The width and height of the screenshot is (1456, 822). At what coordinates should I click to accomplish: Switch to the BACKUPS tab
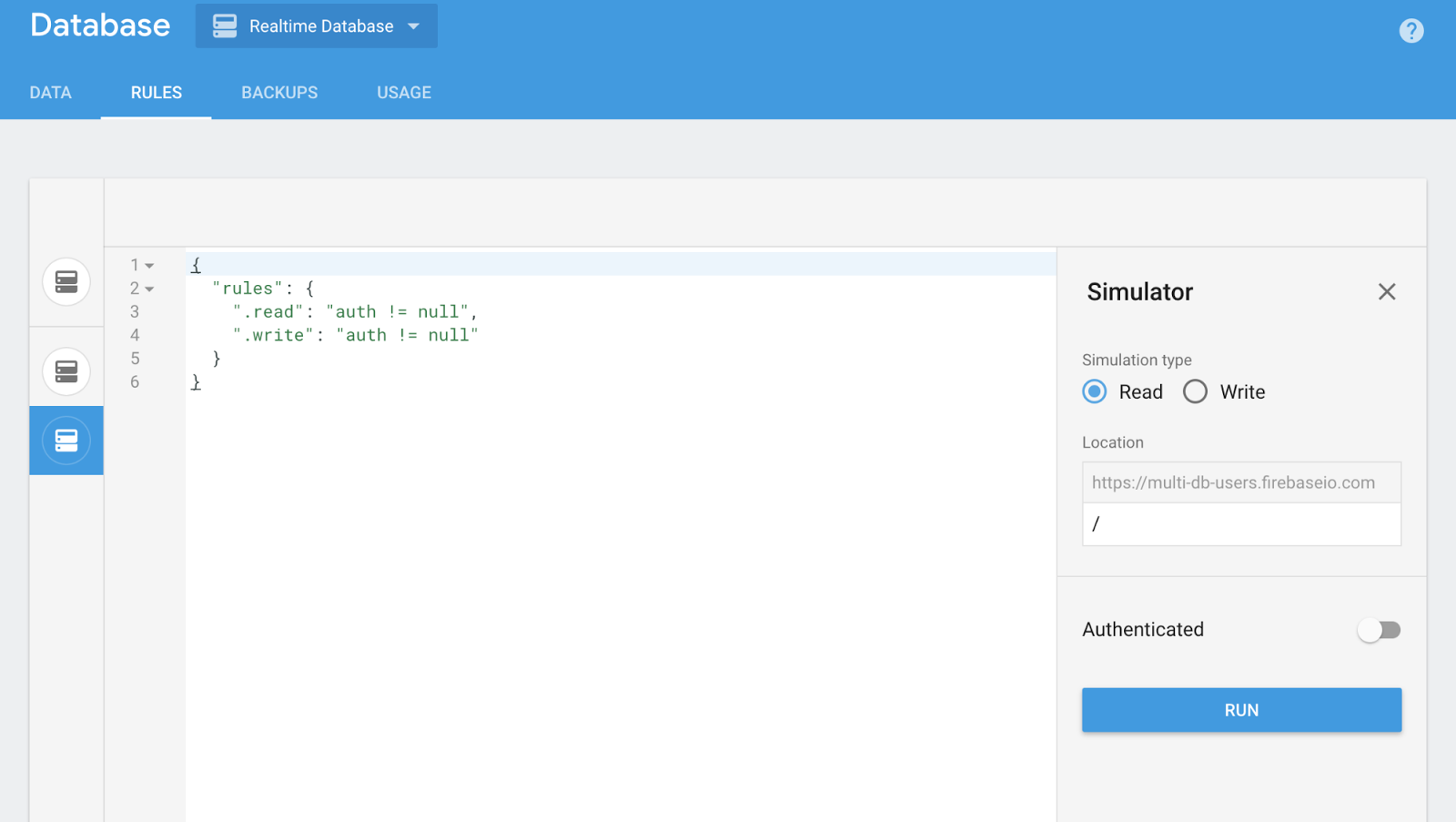(279, 93)
